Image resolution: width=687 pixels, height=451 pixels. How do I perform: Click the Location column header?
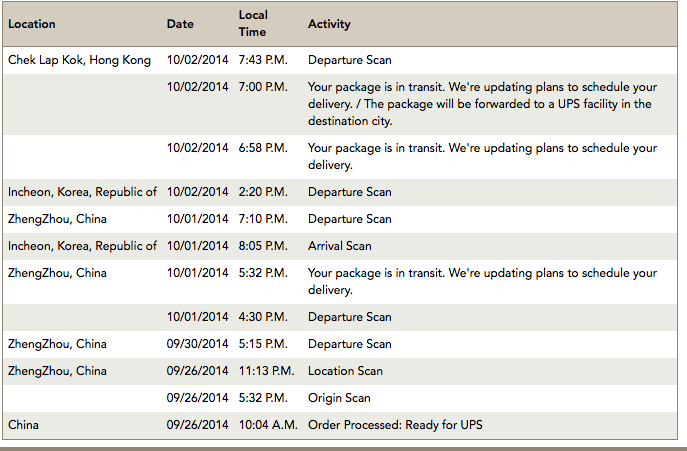click(x=32, y=24)
